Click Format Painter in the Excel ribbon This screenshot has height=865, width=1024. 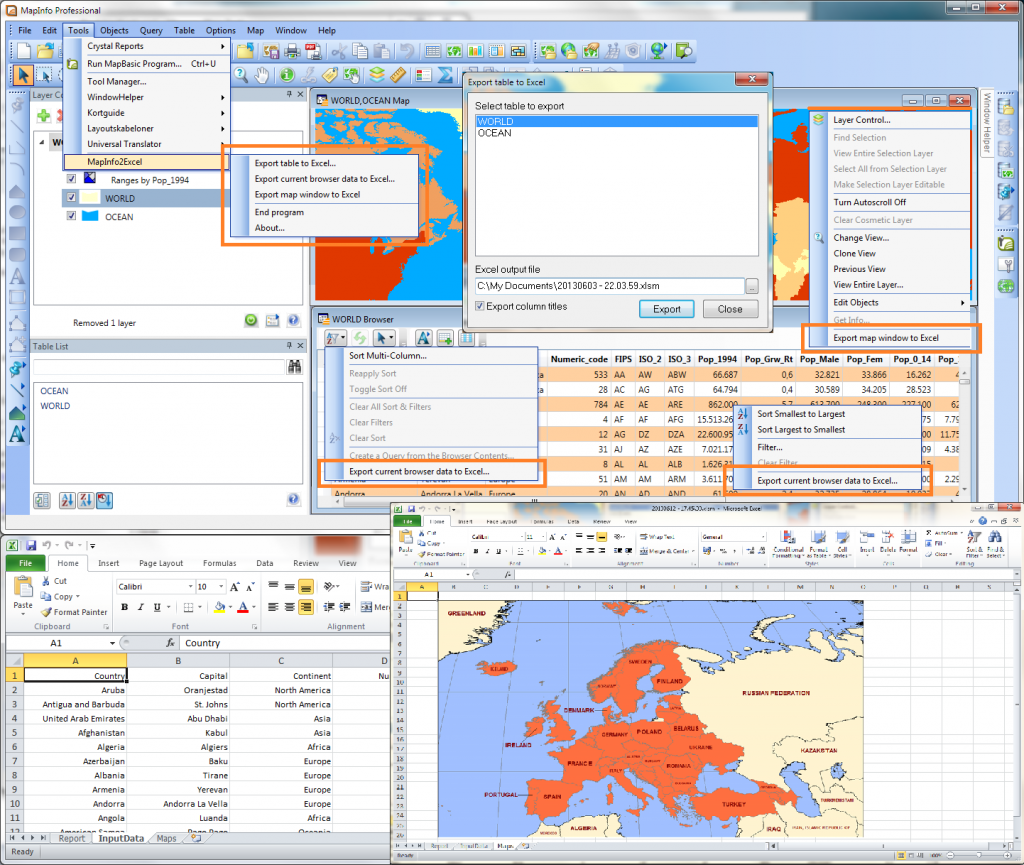[x=75, y=612]
